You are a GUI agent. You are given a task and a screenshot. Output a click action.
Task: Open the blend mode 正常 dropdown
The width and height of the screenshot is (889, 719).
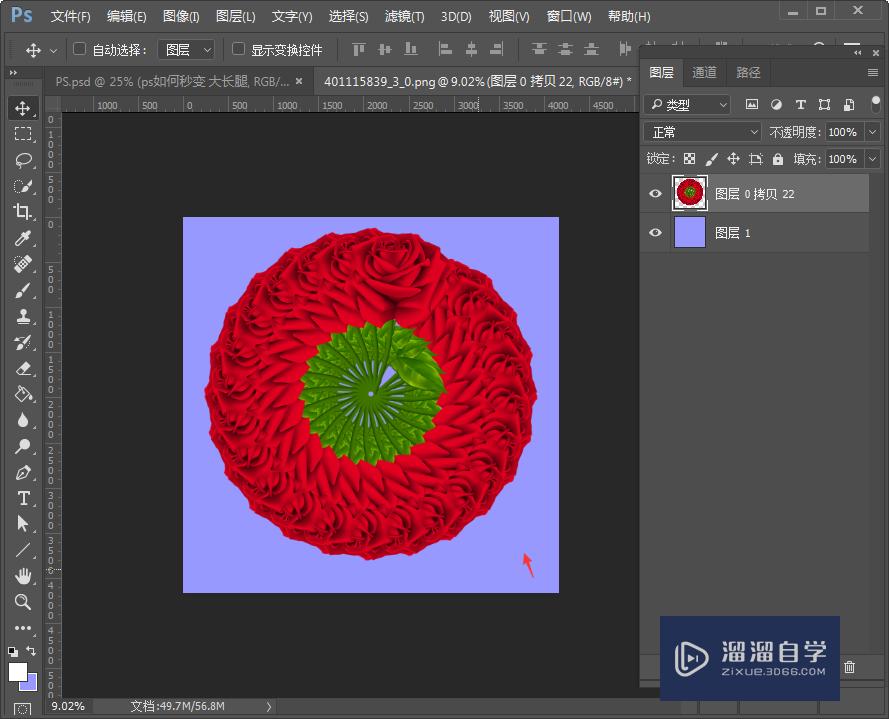coord(704,132)
